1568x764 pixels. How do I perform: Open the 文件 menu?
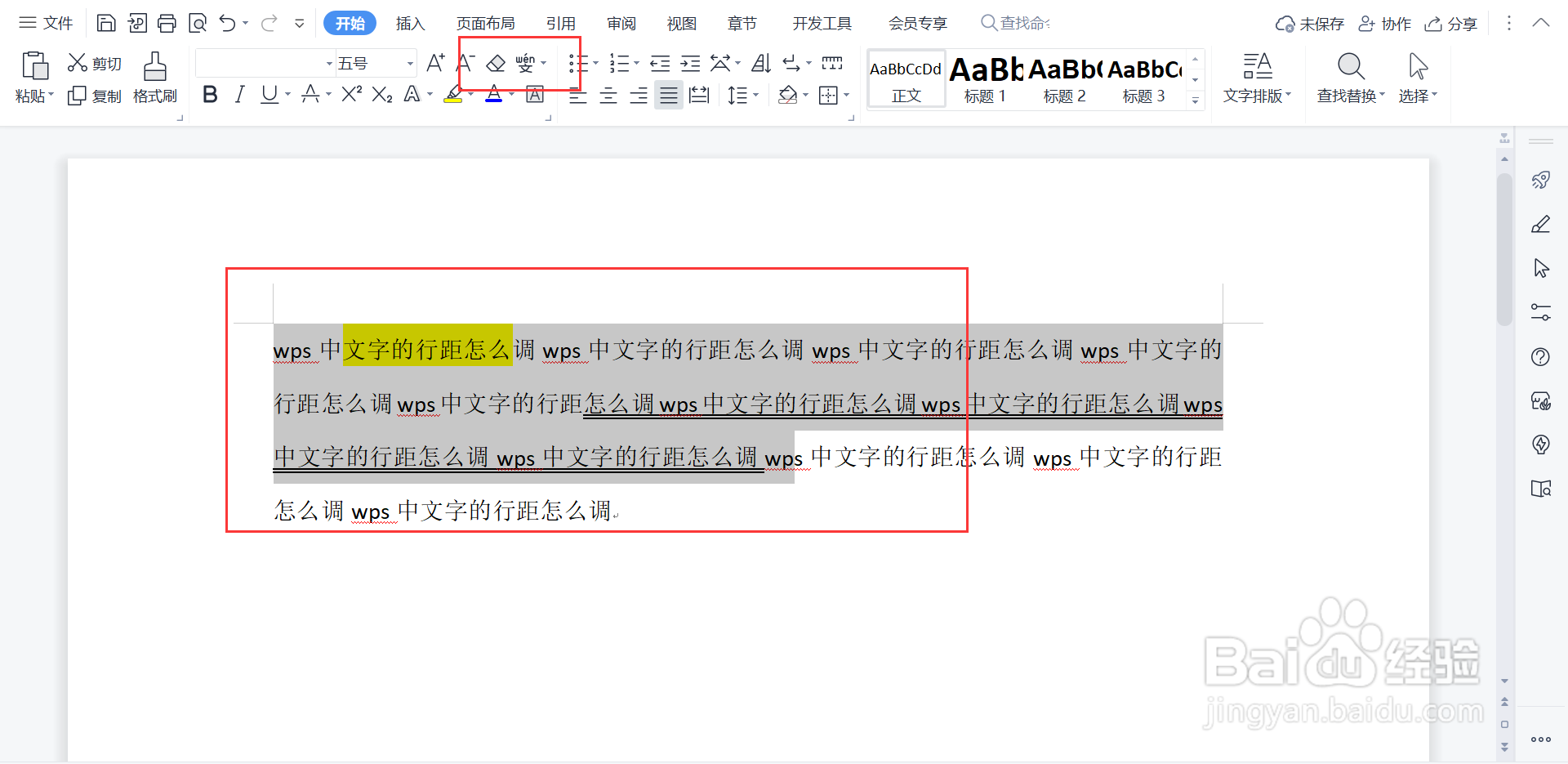[x=46, y=23]
